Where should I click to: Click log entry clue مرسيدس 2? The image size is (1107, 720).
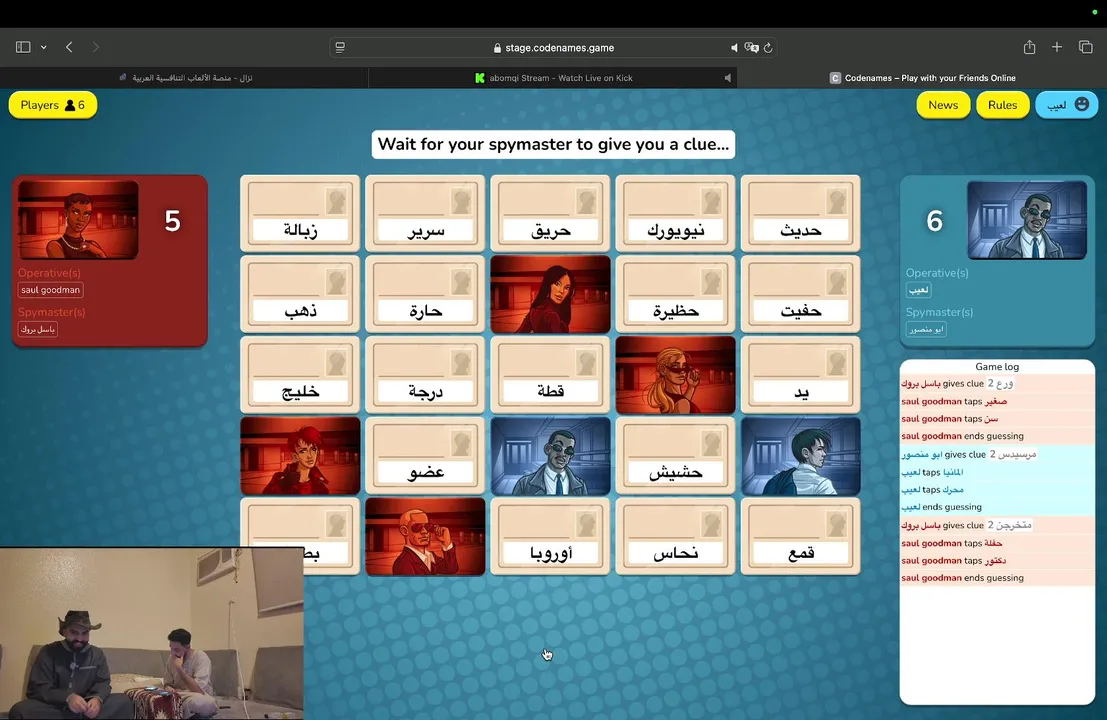(997, 455)
